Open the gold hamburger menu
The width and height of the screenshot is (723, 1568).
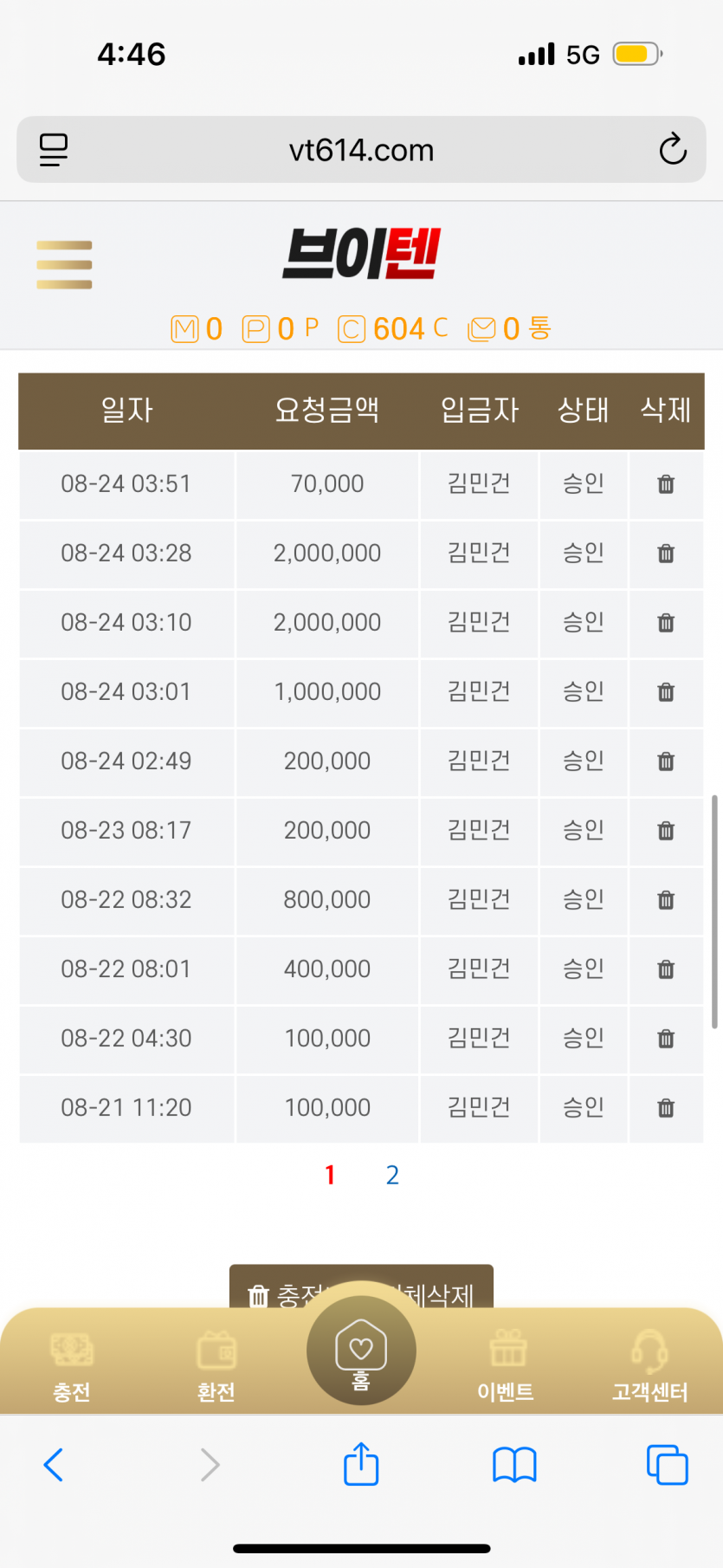click(x=64, y=265)
